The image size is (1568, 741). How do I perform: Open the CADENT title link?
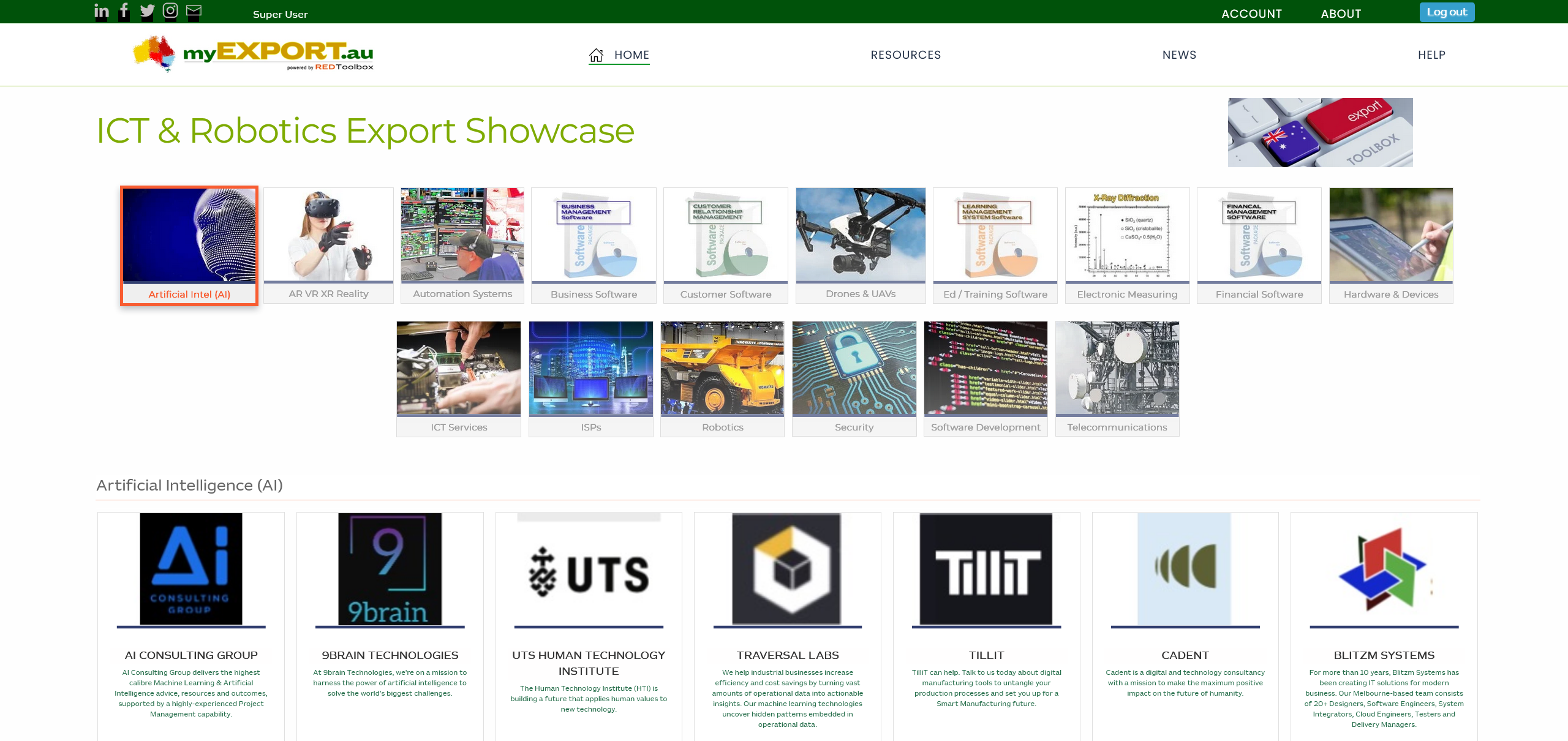tap(1185, 655)
